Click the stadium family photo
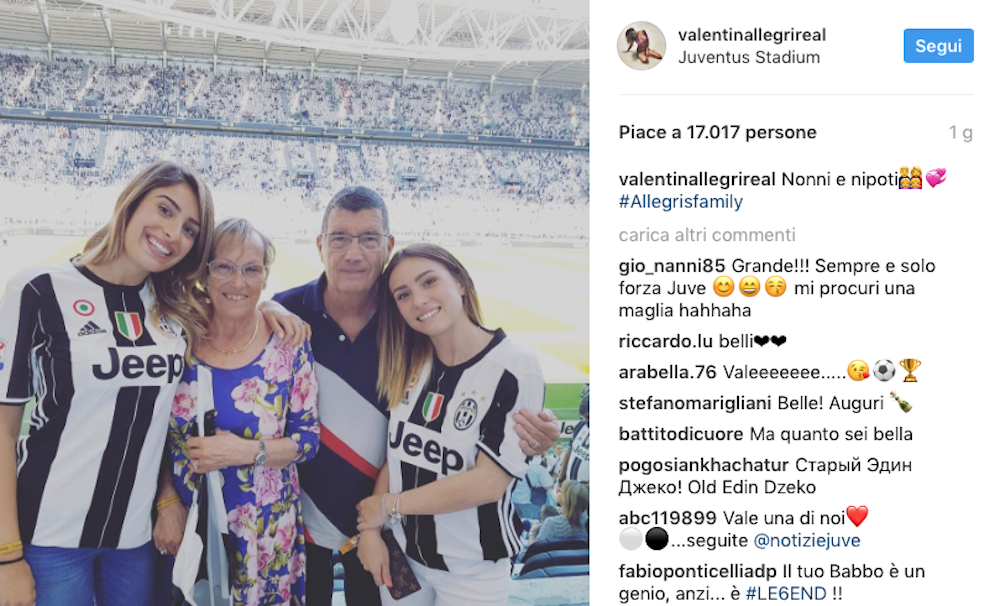This screenshot has width=1000, height=606. pyautogui.click(x=295, y=303)
